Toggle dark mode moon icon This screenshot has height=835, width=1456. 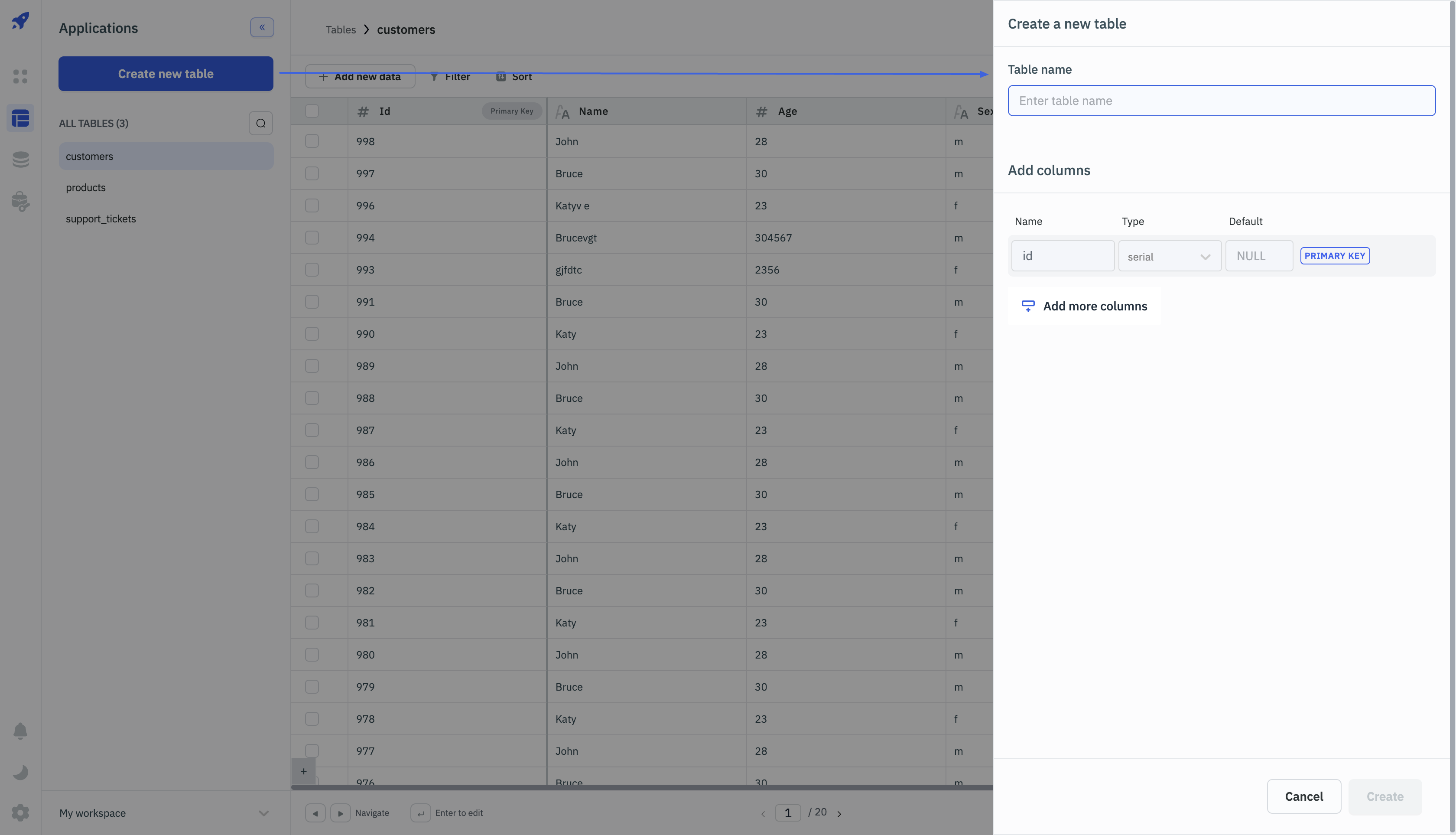click(x=21, y=772)
